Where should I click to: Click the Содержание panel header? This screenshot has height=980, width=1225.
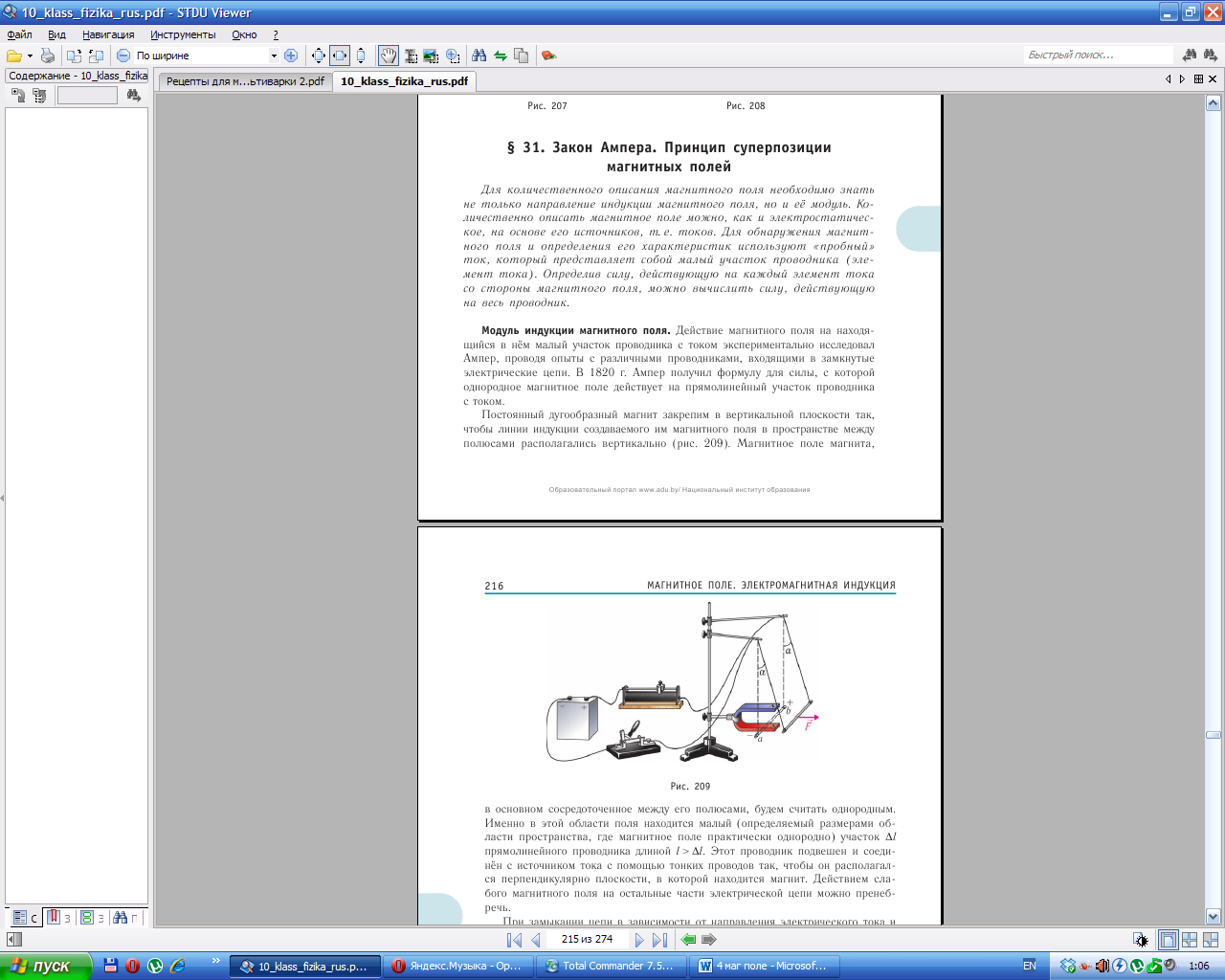click(x=77, y=76)
